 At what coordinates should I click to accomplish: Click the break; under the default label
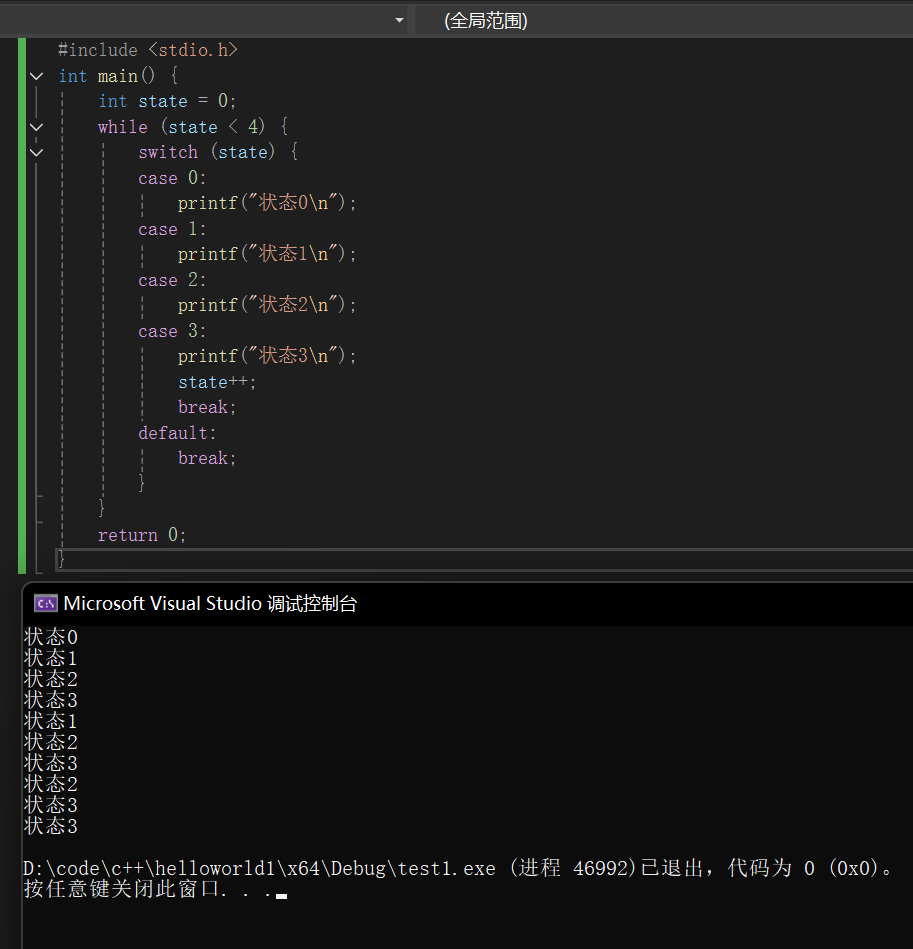point(207,459)
